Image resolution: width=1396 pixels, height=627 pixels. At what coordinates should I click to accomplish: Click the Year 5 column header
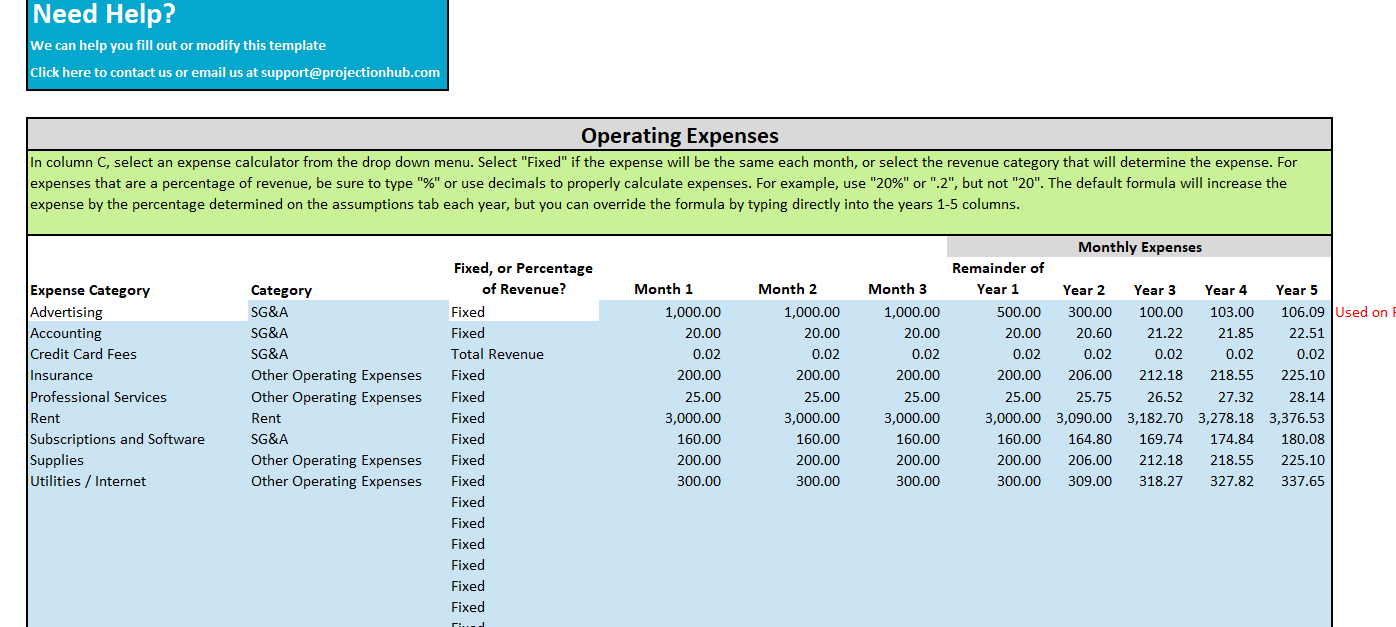coord(1296,290)
